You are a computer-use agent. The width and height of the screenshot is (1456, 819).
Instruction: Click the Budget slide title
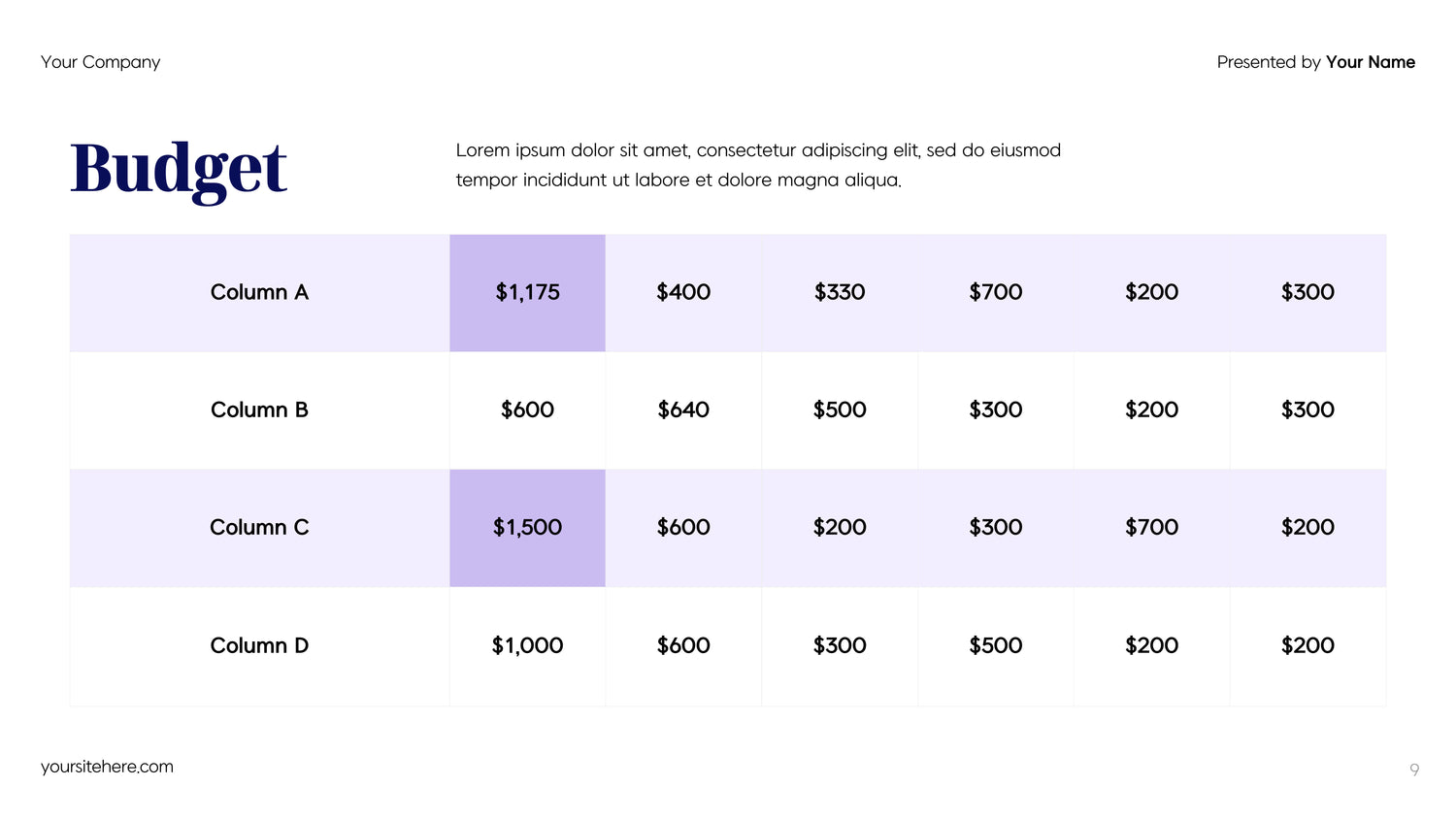[179, 170]
